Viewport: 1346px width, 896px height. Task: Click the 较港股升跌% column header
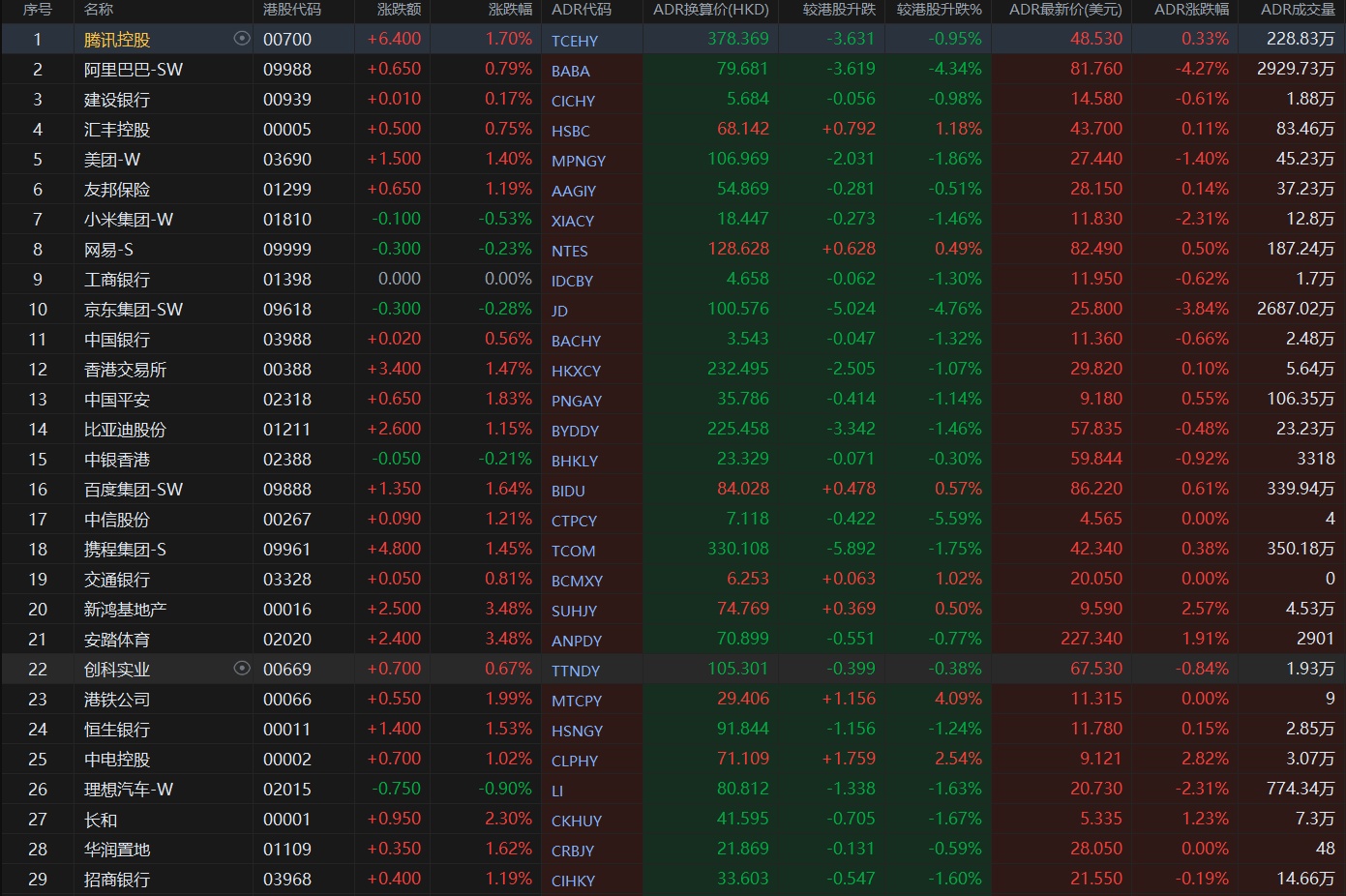[x=939, y=10]
